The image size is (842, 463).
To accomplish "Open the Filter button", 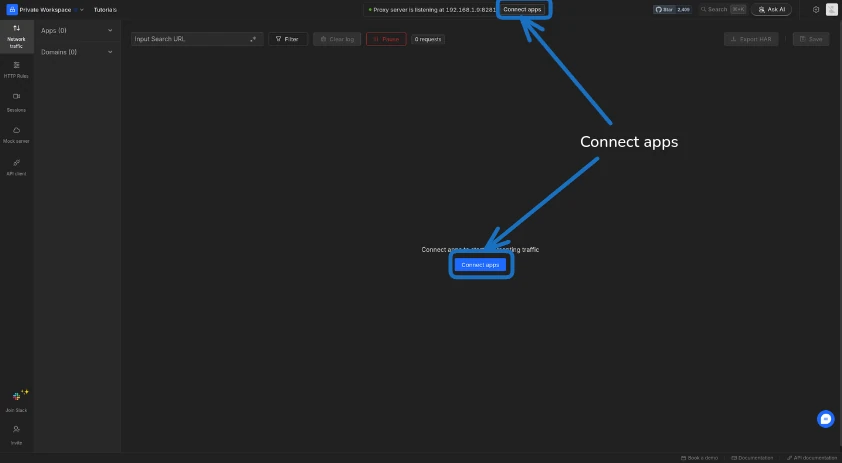I will coord(288,39).
